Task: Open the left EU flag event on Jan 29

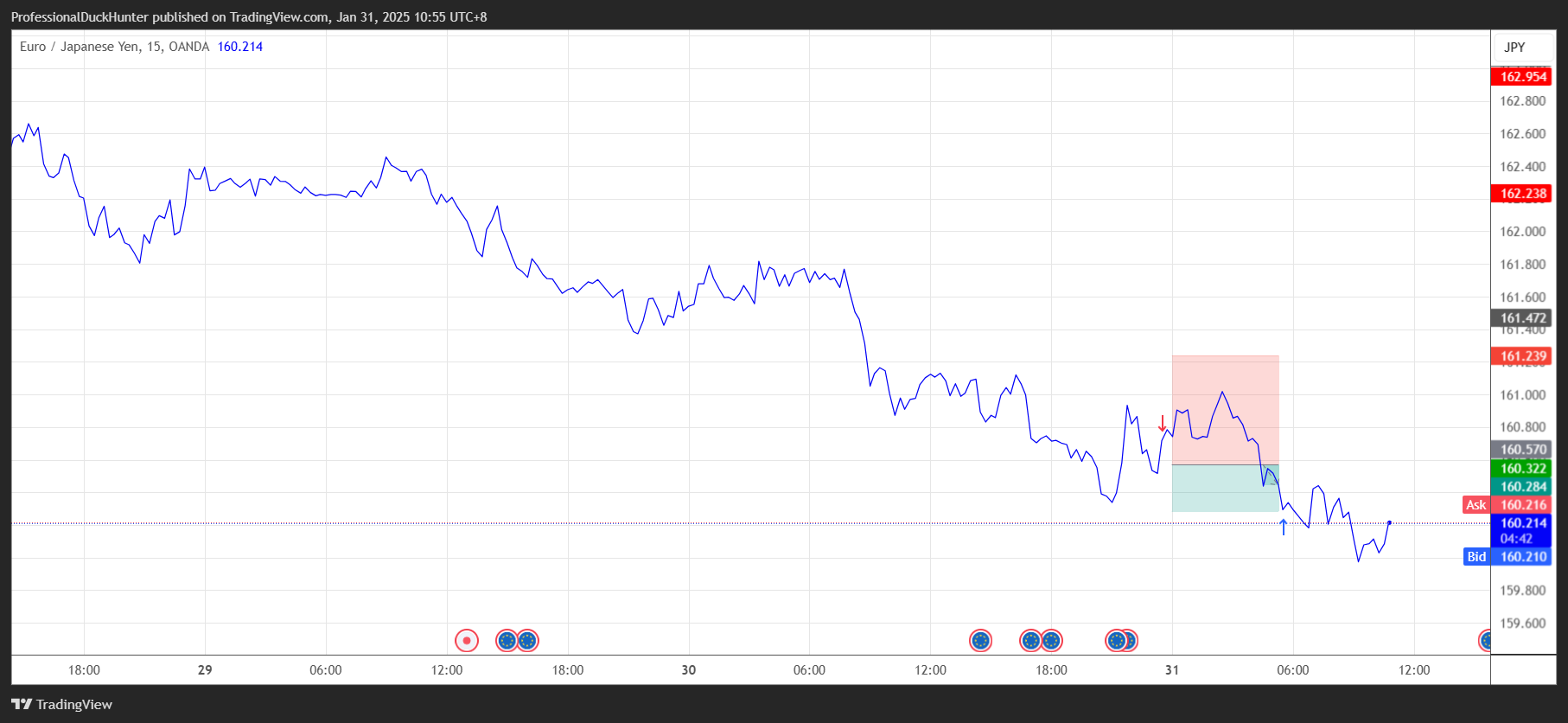Action: (x=507, y=641)
